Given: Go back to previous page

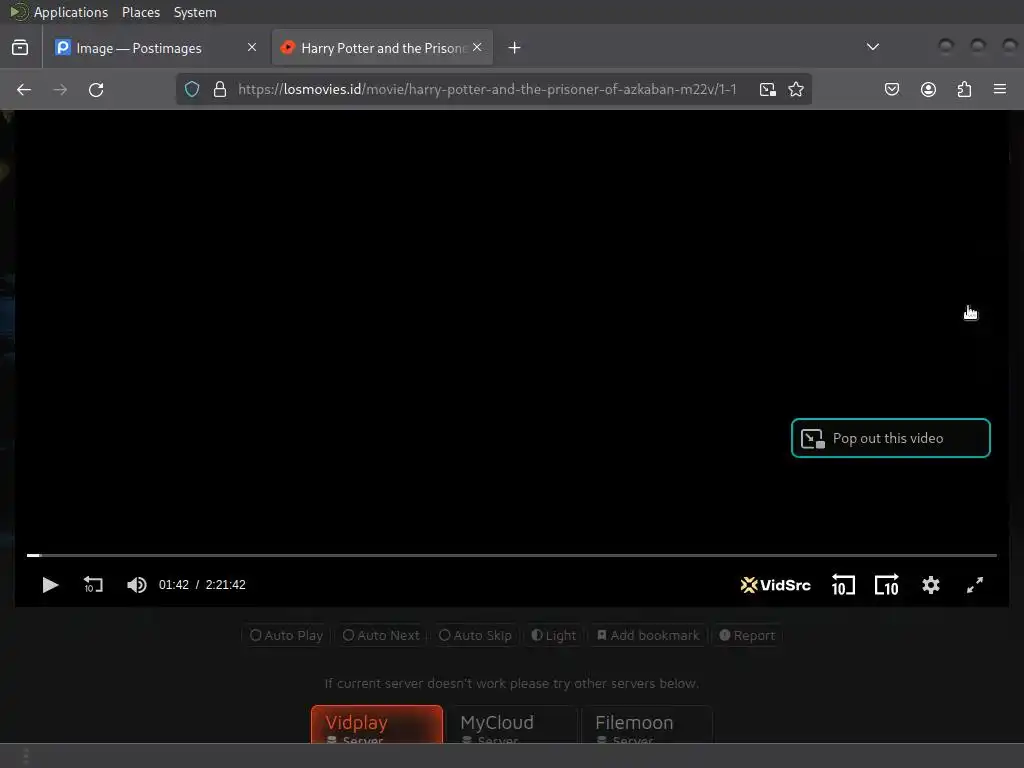Looking at the screenshot, I should [24, 89].
